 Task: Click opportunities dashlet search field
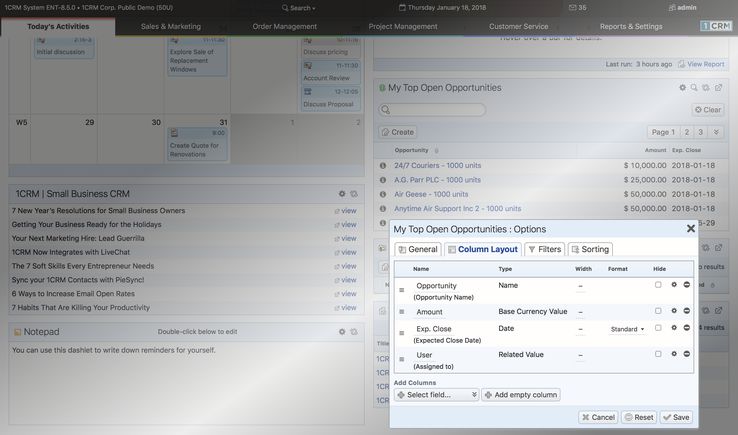coord(433,110)
